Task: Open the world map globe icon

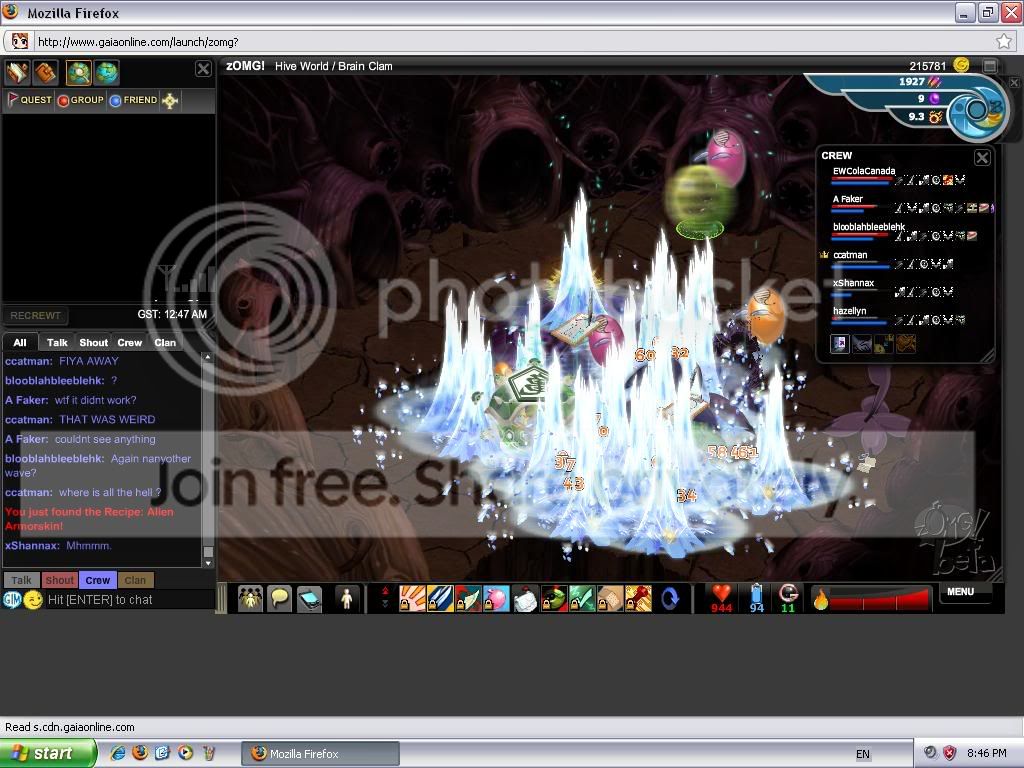Action: coord(106,72)
